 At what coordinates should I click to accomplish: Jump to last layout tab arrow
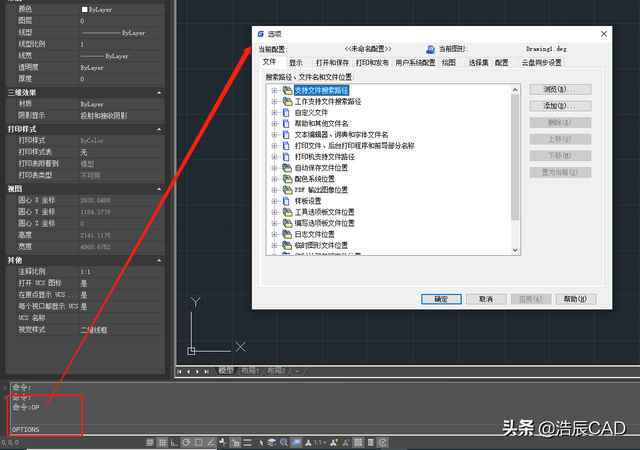[x=207, y=372]
